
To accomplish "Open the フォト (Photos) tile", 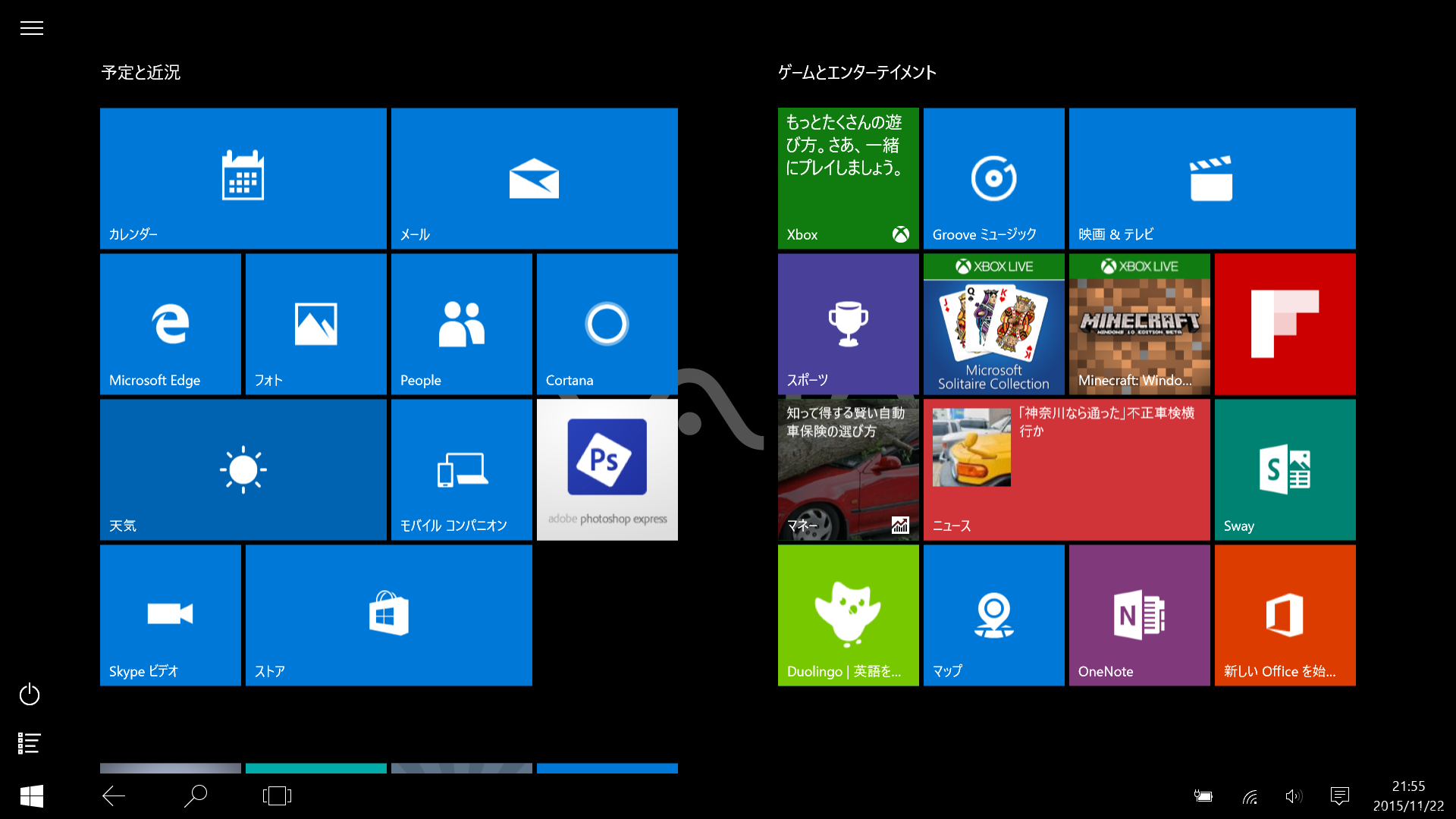I will 315,324.
